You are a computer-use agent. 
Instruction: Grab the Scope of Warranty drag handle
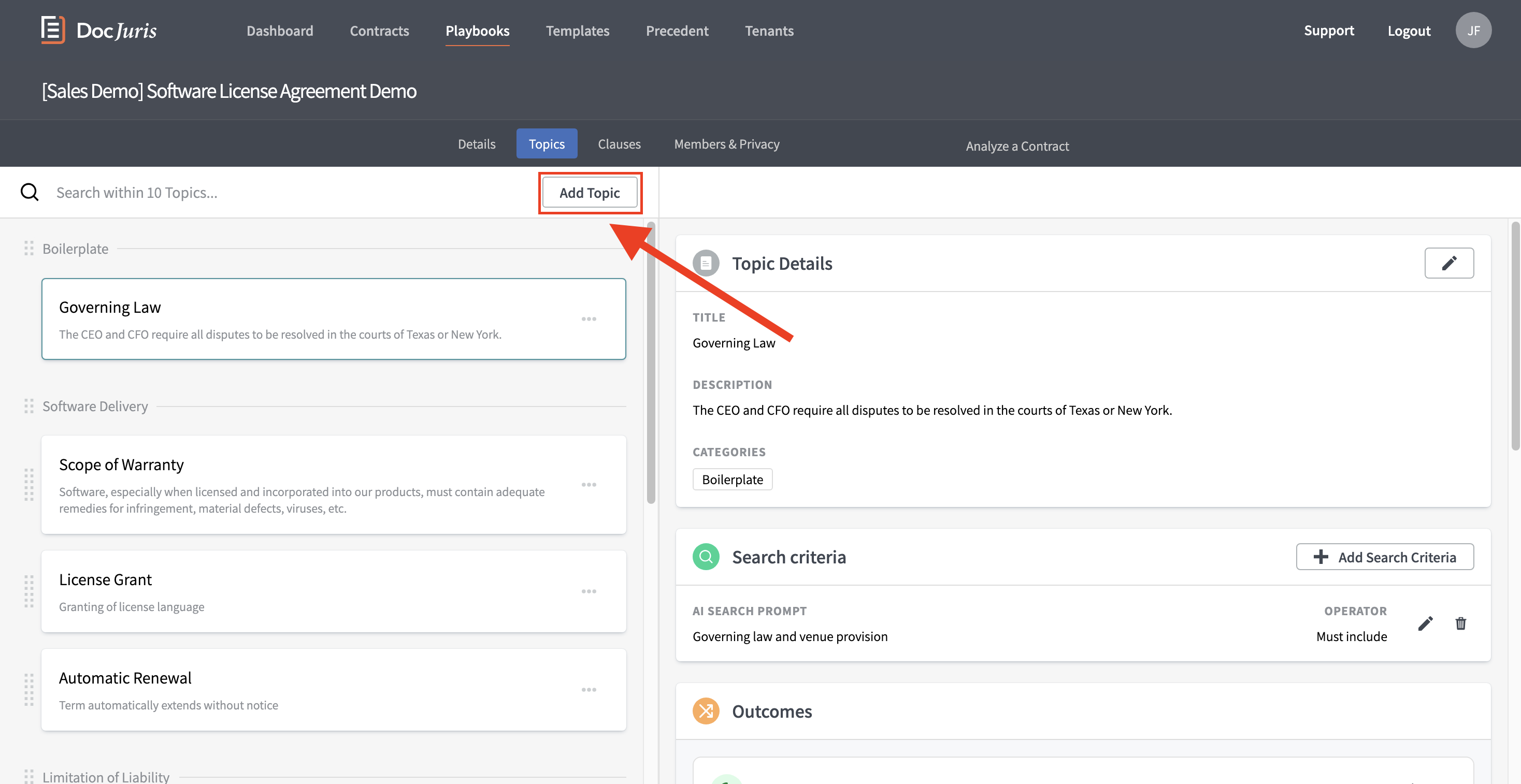(29, 485)
